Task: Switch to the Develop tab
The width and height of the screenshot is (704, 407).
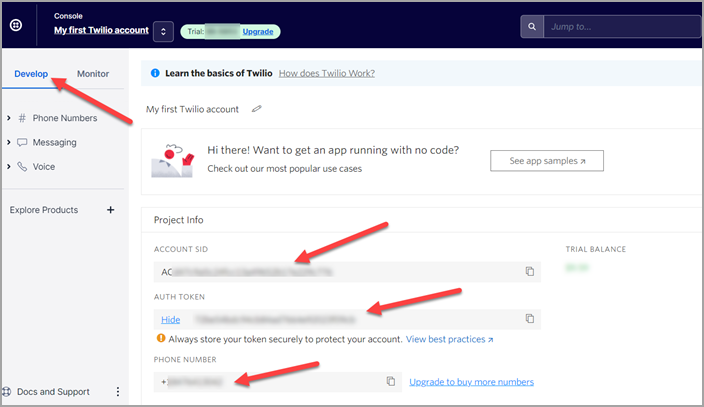Action: (31, 74)
